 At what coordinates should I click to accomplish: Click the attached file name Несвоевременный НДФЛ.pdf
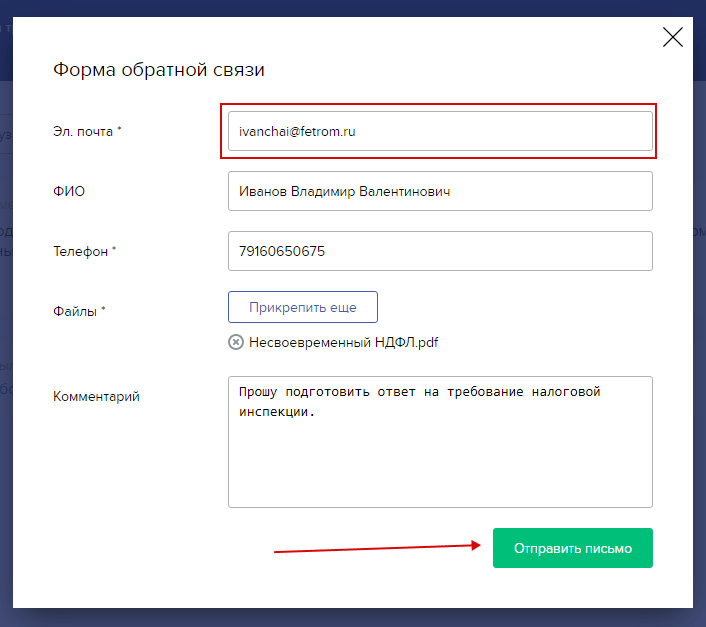(x=343, y=342)
